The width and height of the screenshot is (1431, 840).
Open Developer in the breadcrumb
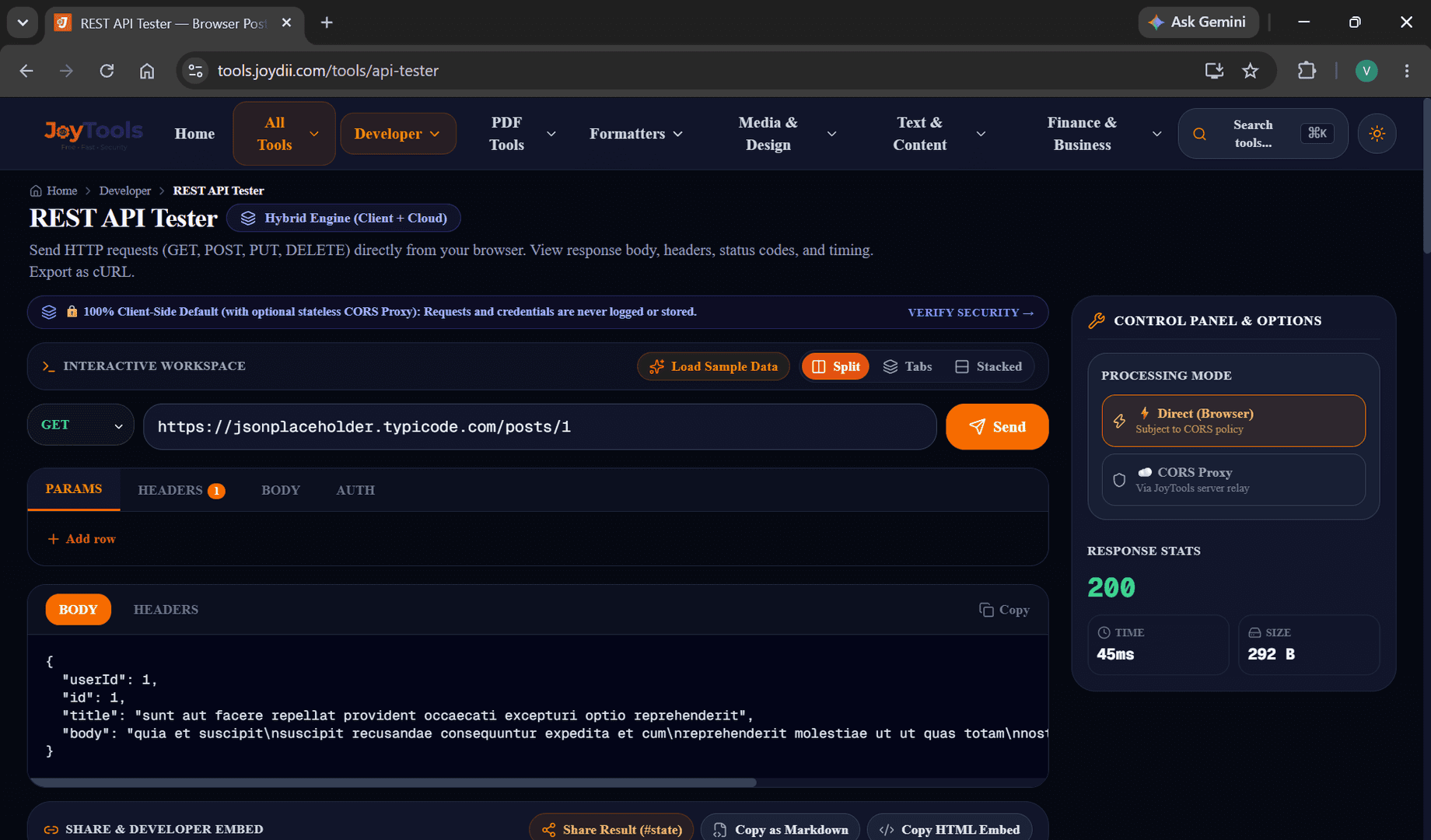(125, 191)
